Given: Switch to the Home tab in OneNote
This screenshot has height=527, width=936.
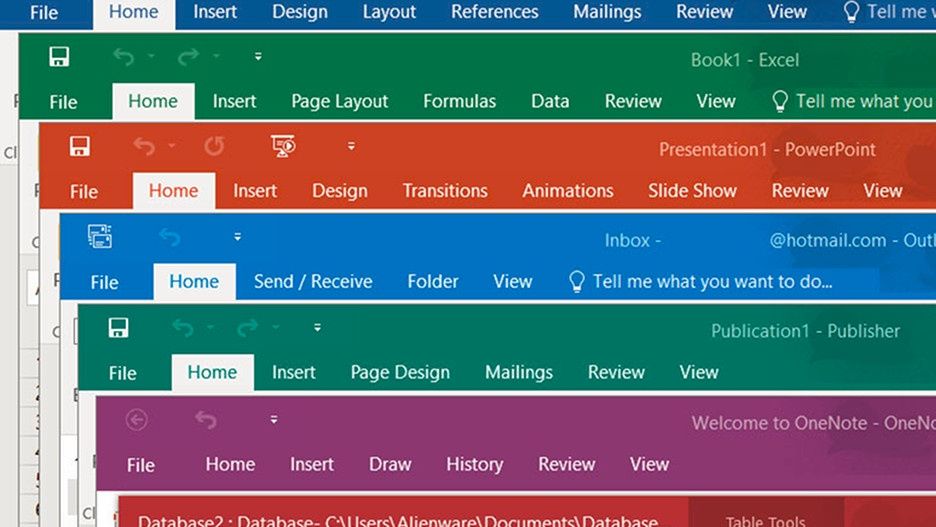Looking at the screenshot, I should pyautogui.click(x=230, y=464).
